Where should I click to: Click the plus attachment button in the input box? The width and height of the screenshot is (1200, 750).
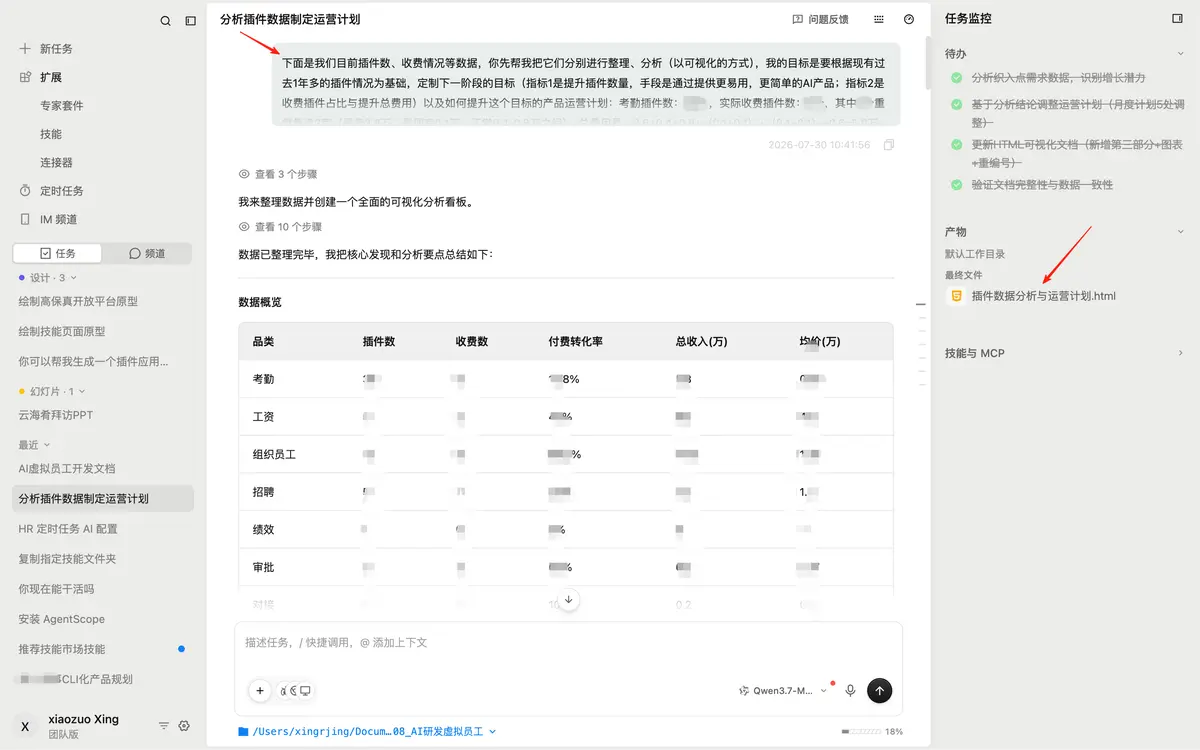[260, 690]
